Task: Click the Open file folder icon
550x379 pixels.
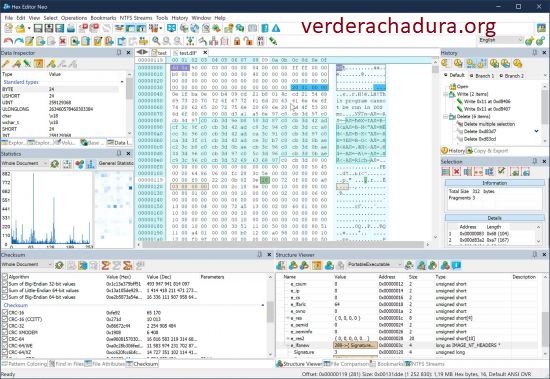Action: click(x=20, y=28)
